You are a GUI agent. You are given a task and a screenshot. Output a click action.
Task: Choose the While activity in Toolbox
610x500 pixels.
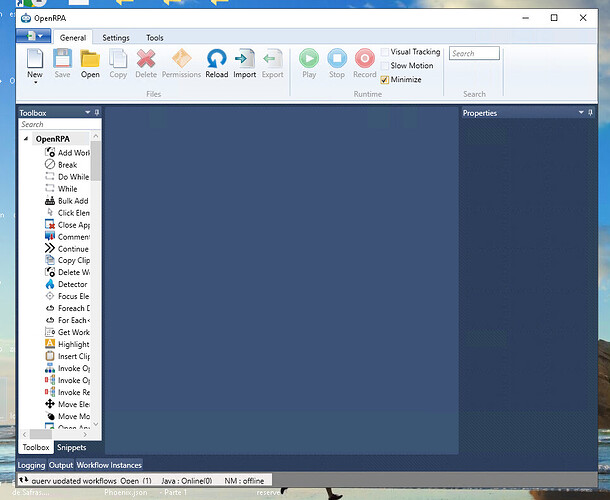tap(61, 189)
